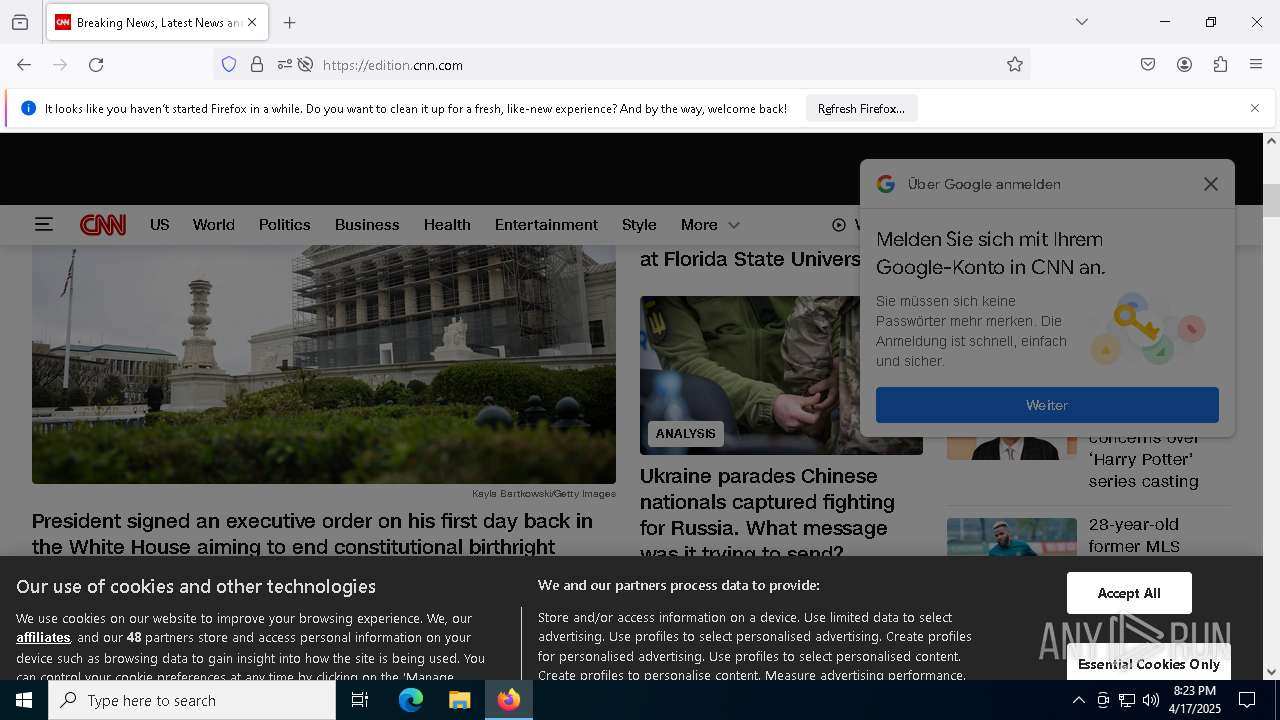Go back to previous page
The image size is (1280, 720).
24,65
